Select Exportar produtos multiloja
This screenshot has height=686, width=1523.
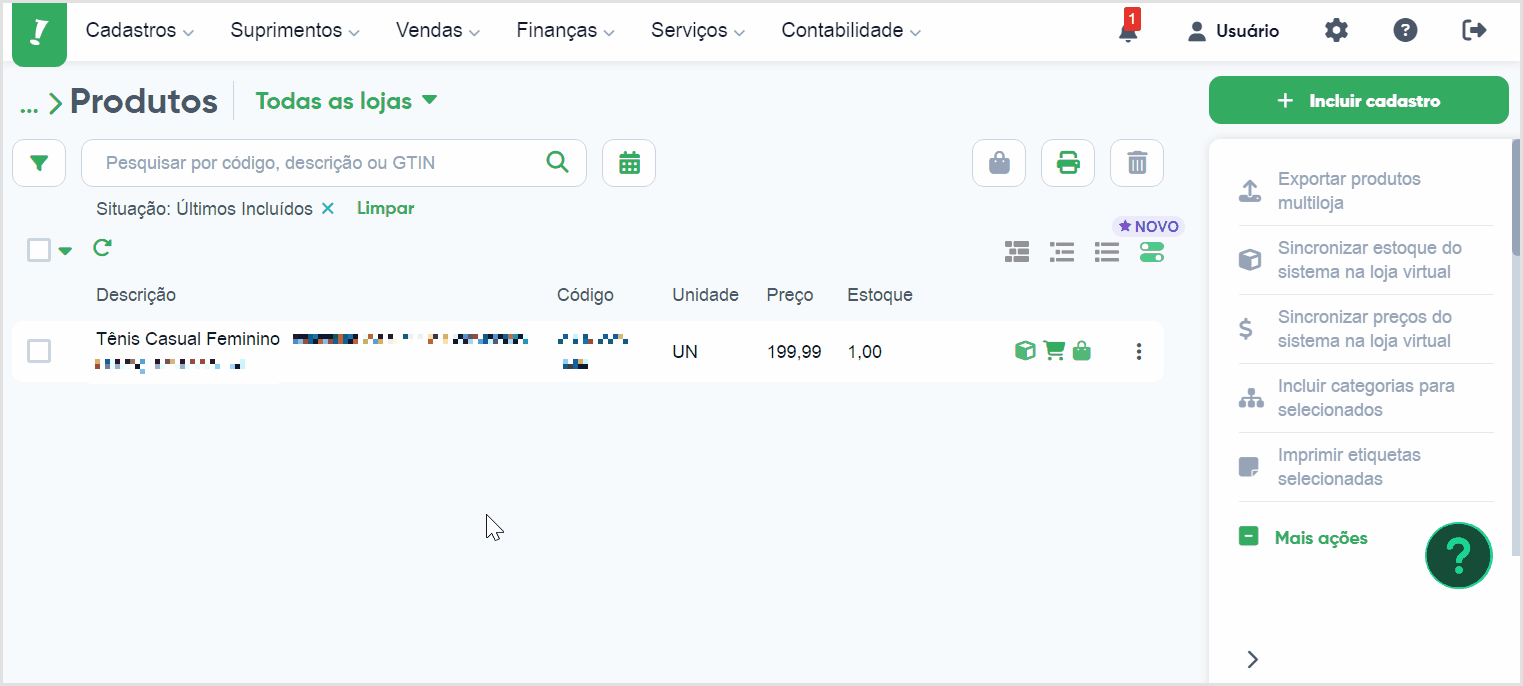pyautogui.click(x=1366, y=191)
